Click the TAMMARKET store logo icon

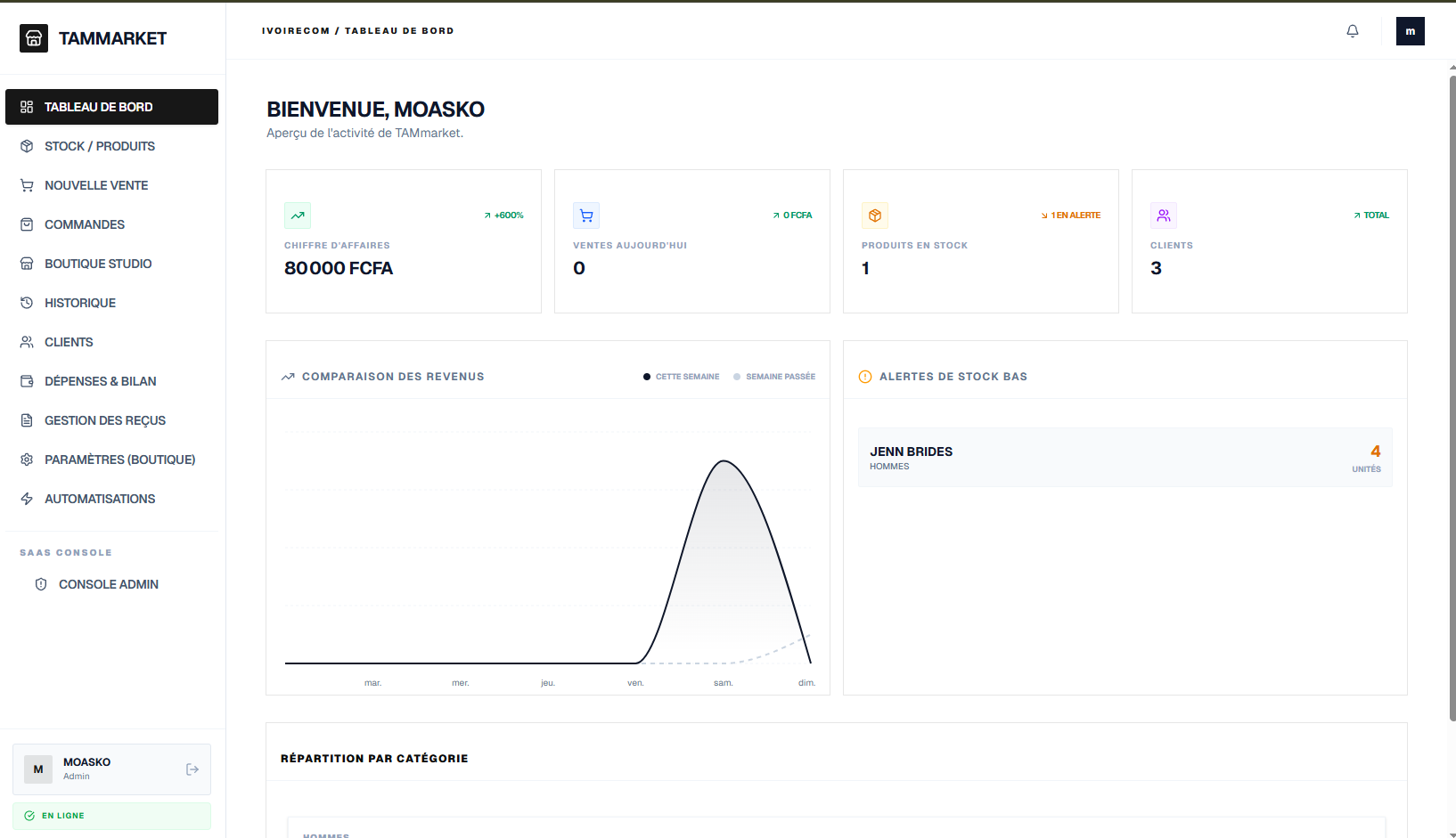34,38
